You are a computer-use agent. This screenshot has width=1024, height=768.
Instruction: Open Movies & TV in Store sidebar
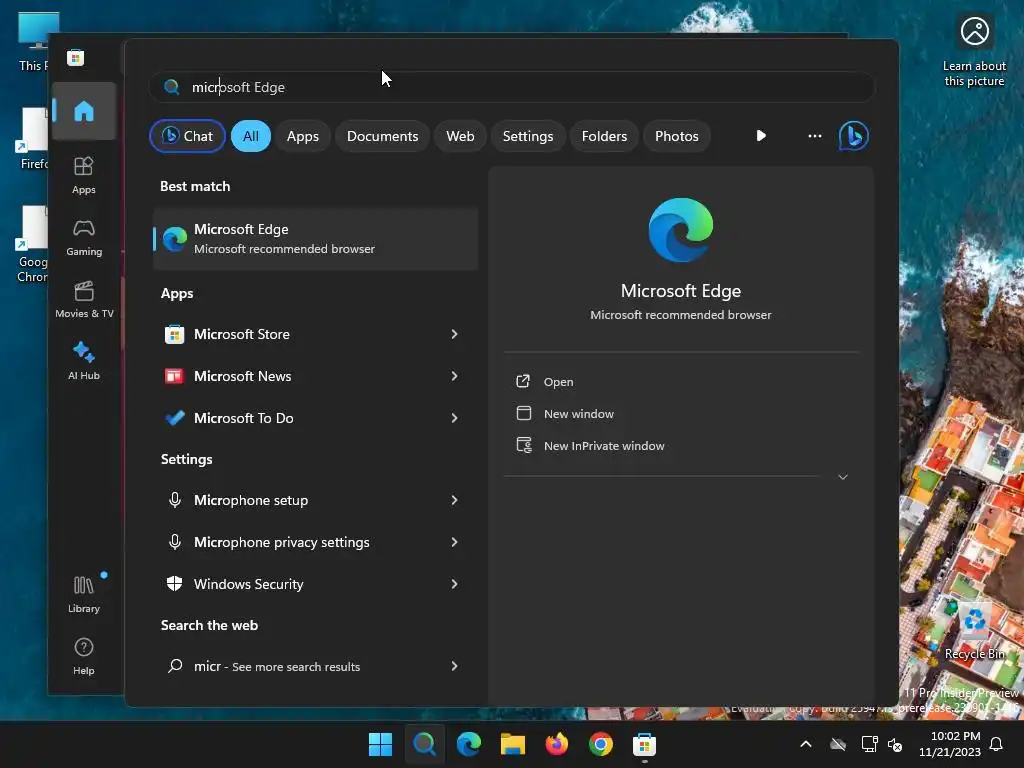84,299
